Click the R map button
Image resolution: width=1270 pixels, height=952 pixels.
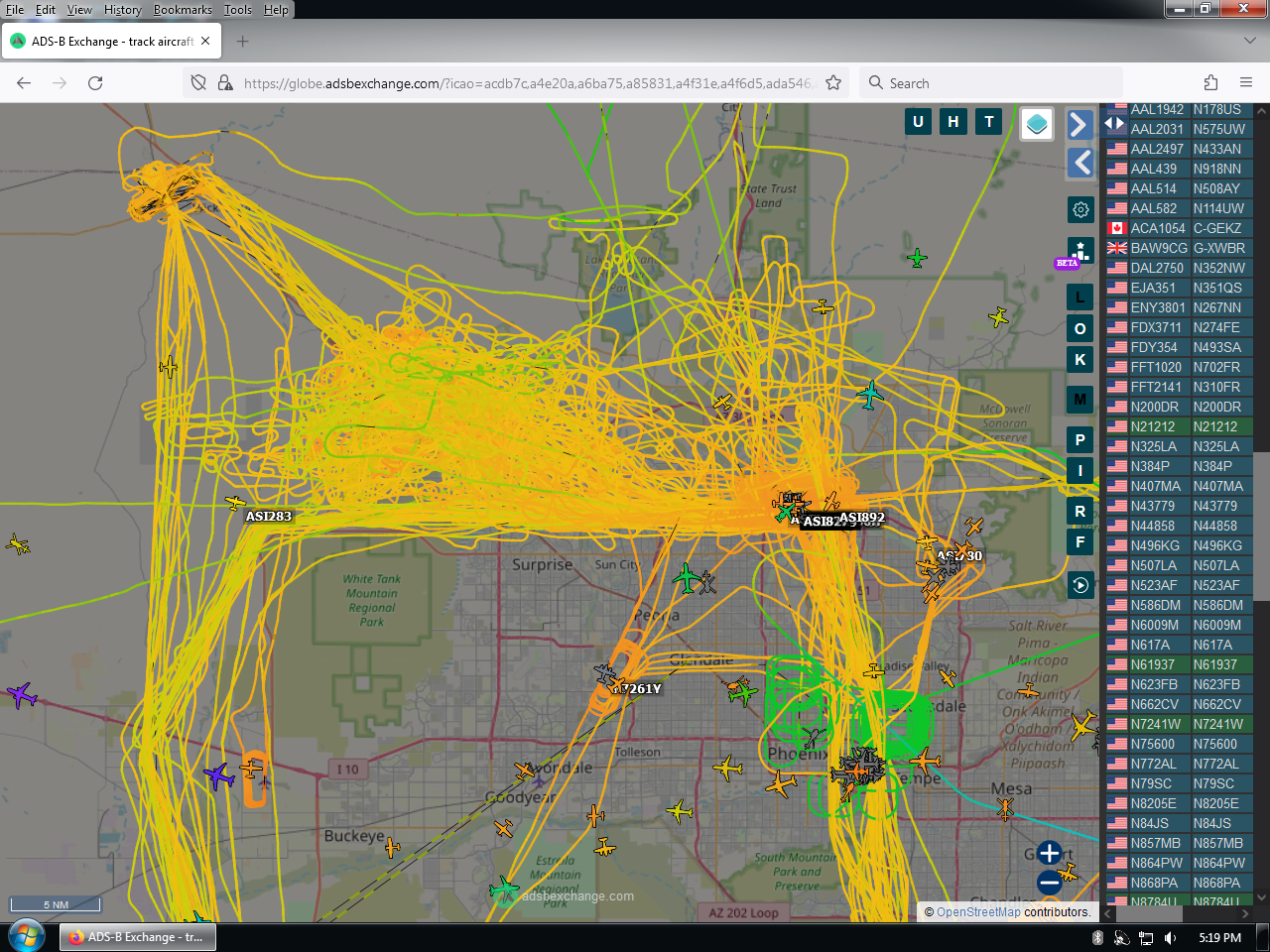click(1080, 512)
